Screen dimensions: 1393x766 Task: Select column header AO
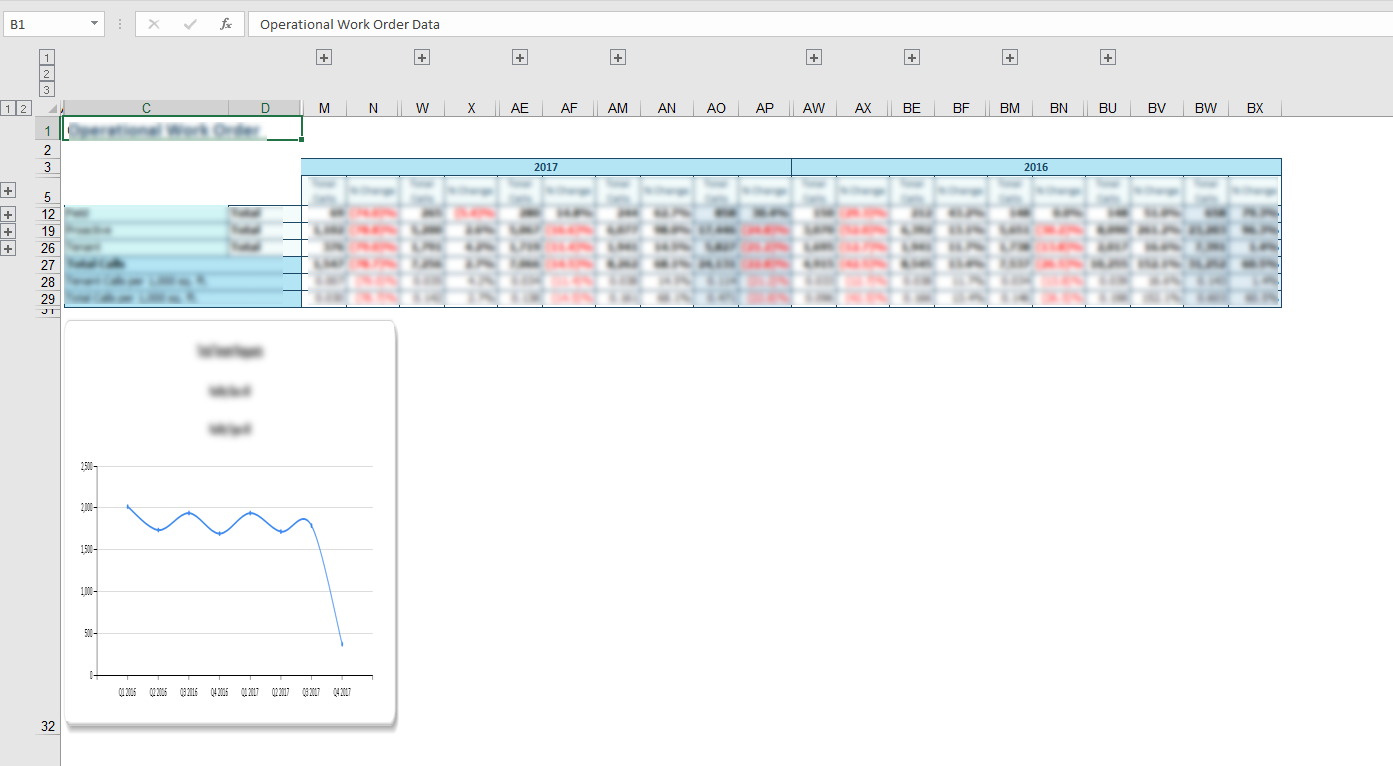pos(716,108)
